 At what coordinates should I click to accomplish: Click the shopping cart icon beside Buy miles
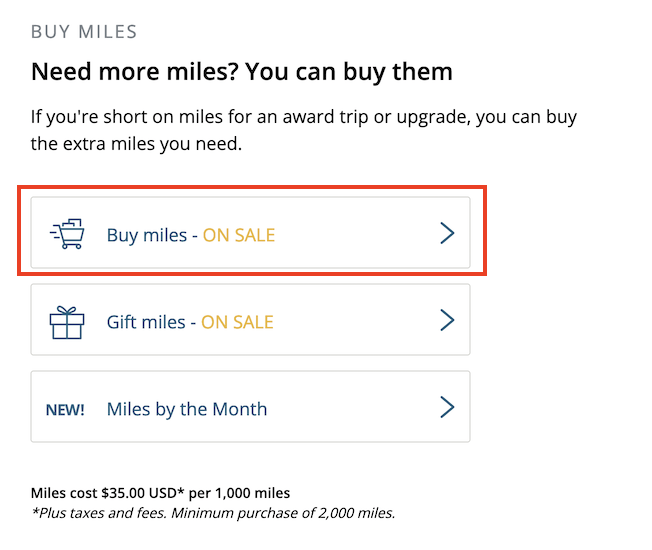click(x=67, y=234)
